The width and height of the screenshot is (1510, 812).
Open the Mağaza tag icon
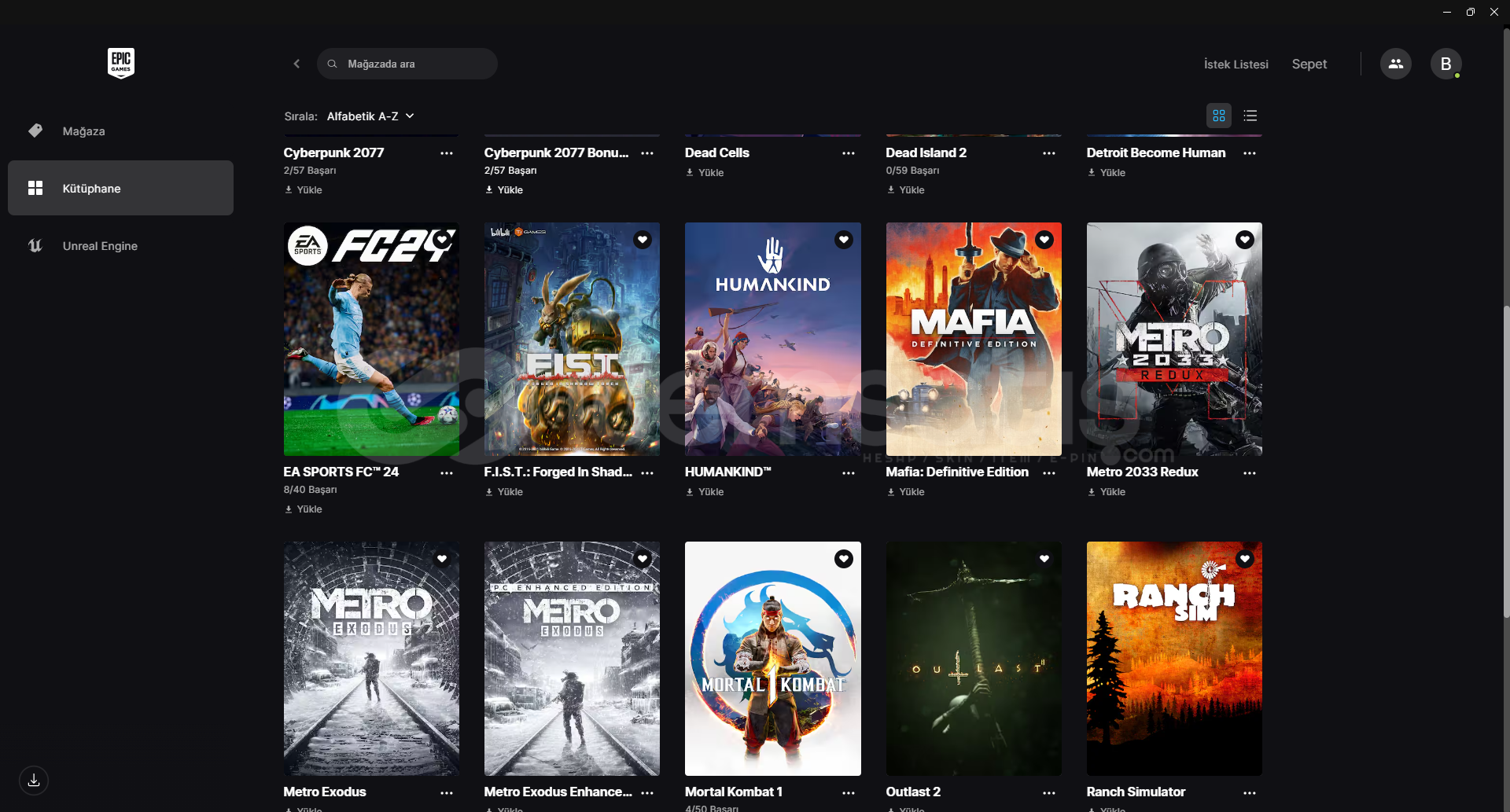pyautogui.click(x=35, y=130)
